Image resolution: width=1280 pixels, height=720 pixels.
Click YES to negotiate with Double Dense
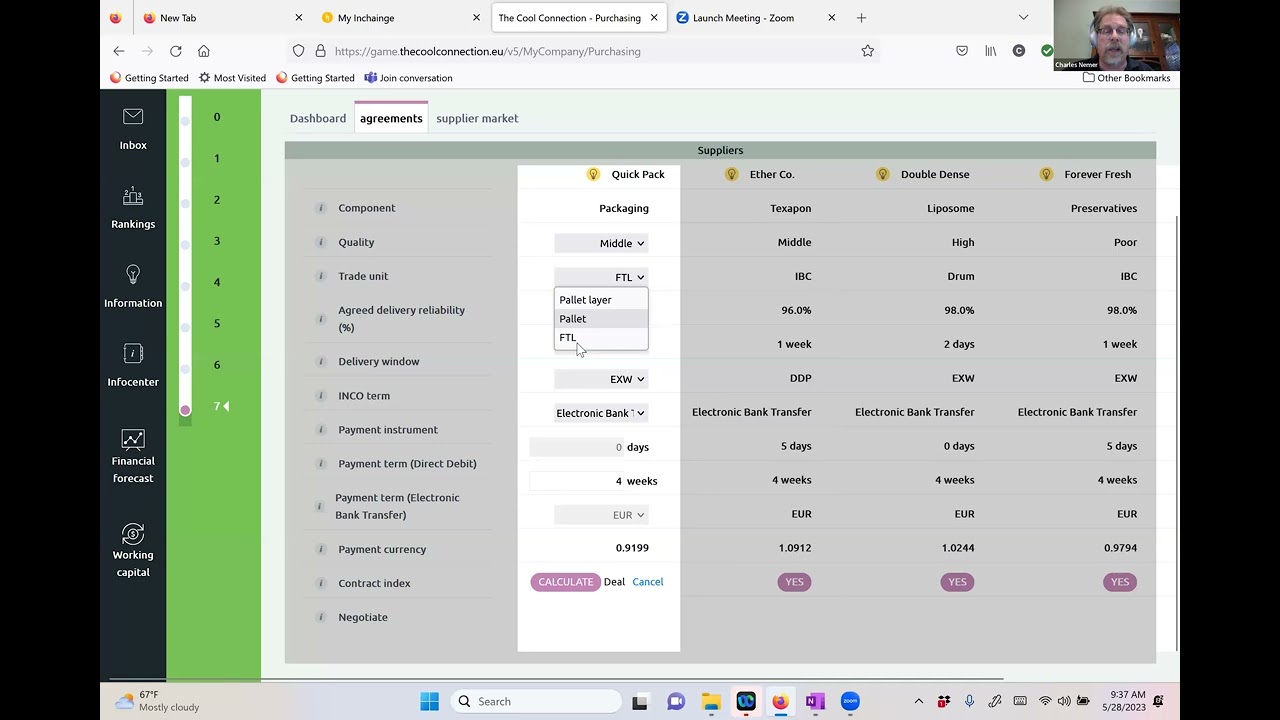[x=957, y=582]
